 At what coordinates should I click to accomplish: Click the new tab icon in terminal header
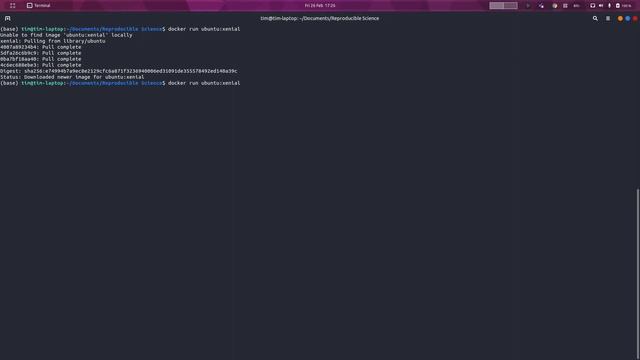point(7,18)
